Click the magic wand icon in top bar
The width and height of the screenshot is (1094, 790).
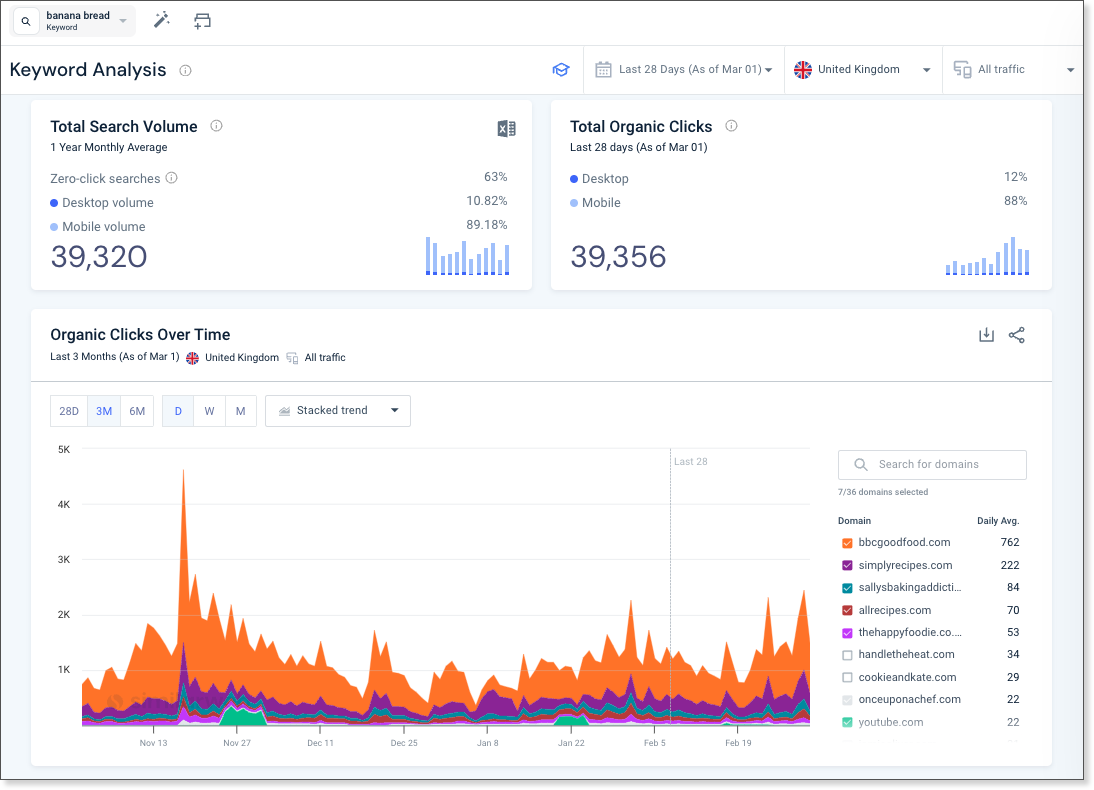click(161, 20)
